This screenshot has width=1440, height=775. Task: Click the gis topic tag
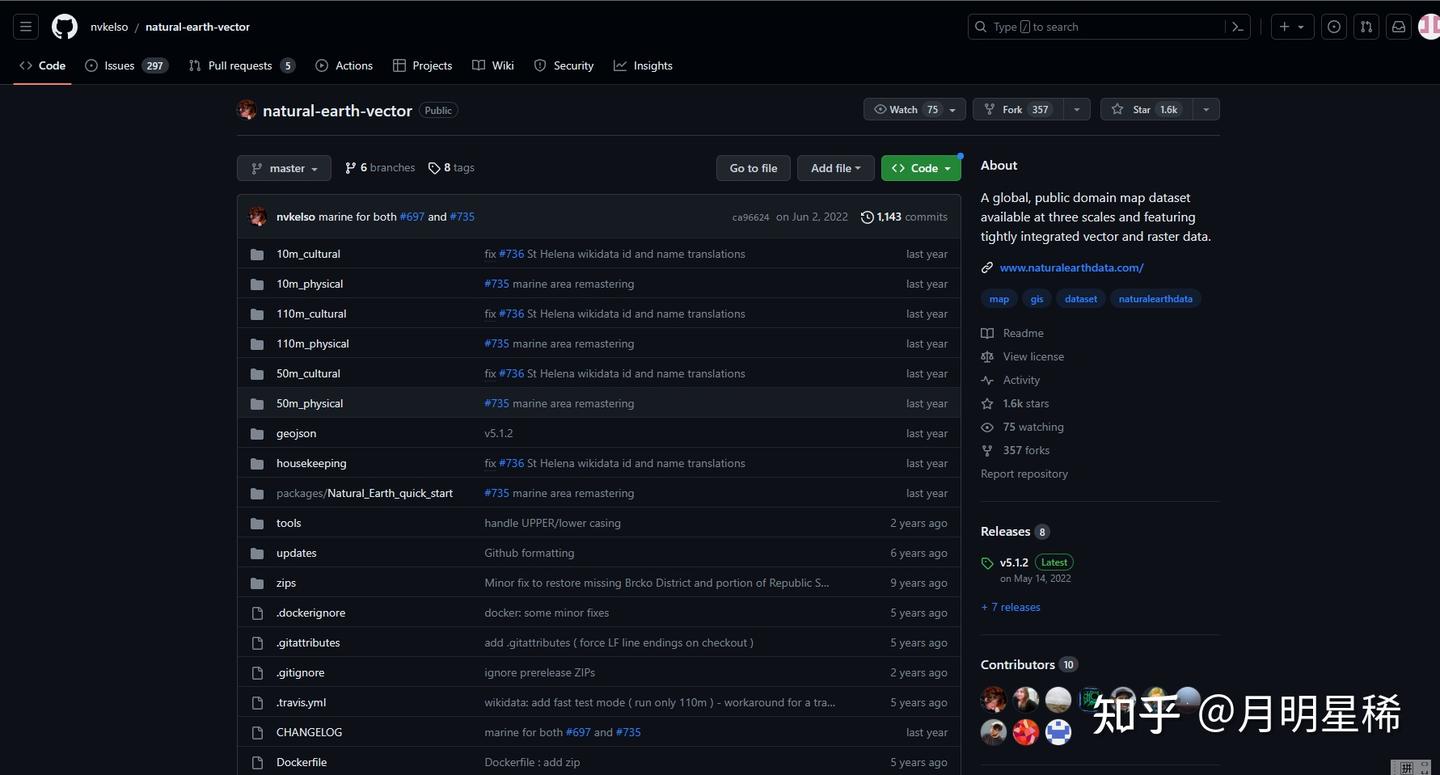[x=1037, y=299]
